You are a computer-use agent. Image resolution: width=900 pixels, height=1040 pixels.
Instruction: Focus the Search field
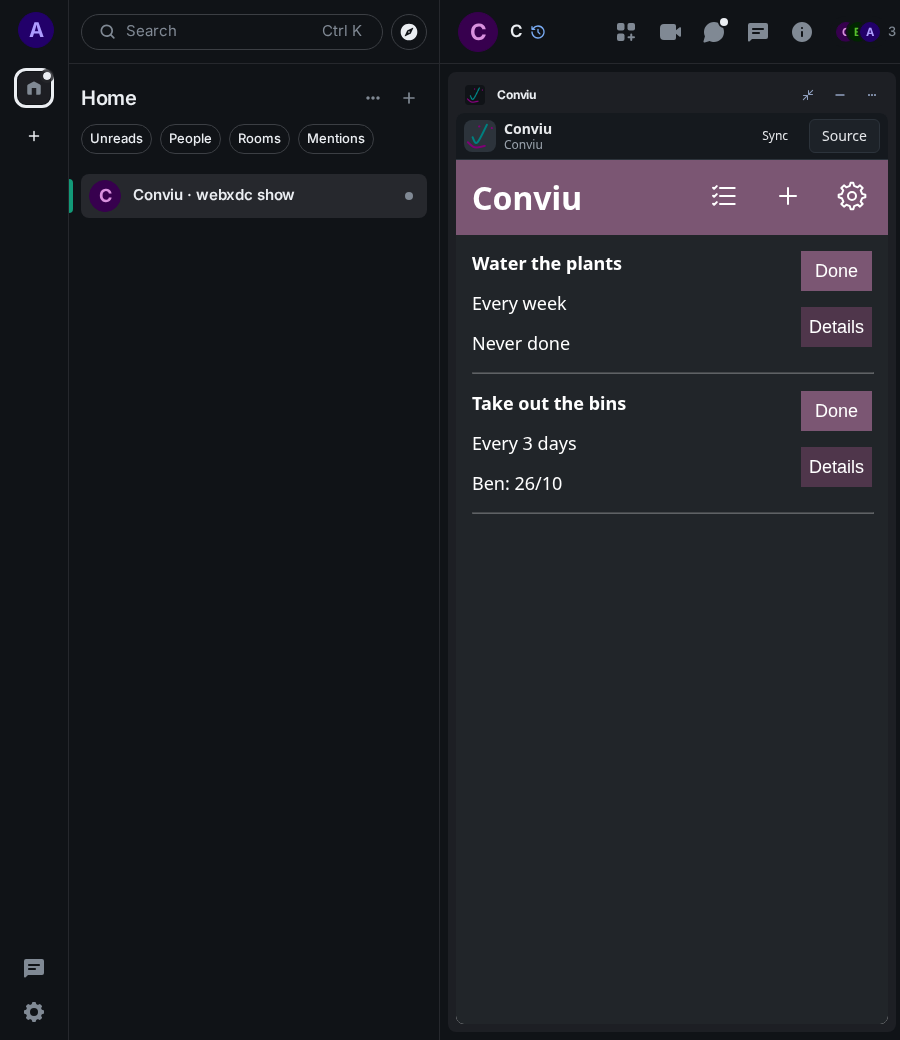pos(231,32)
